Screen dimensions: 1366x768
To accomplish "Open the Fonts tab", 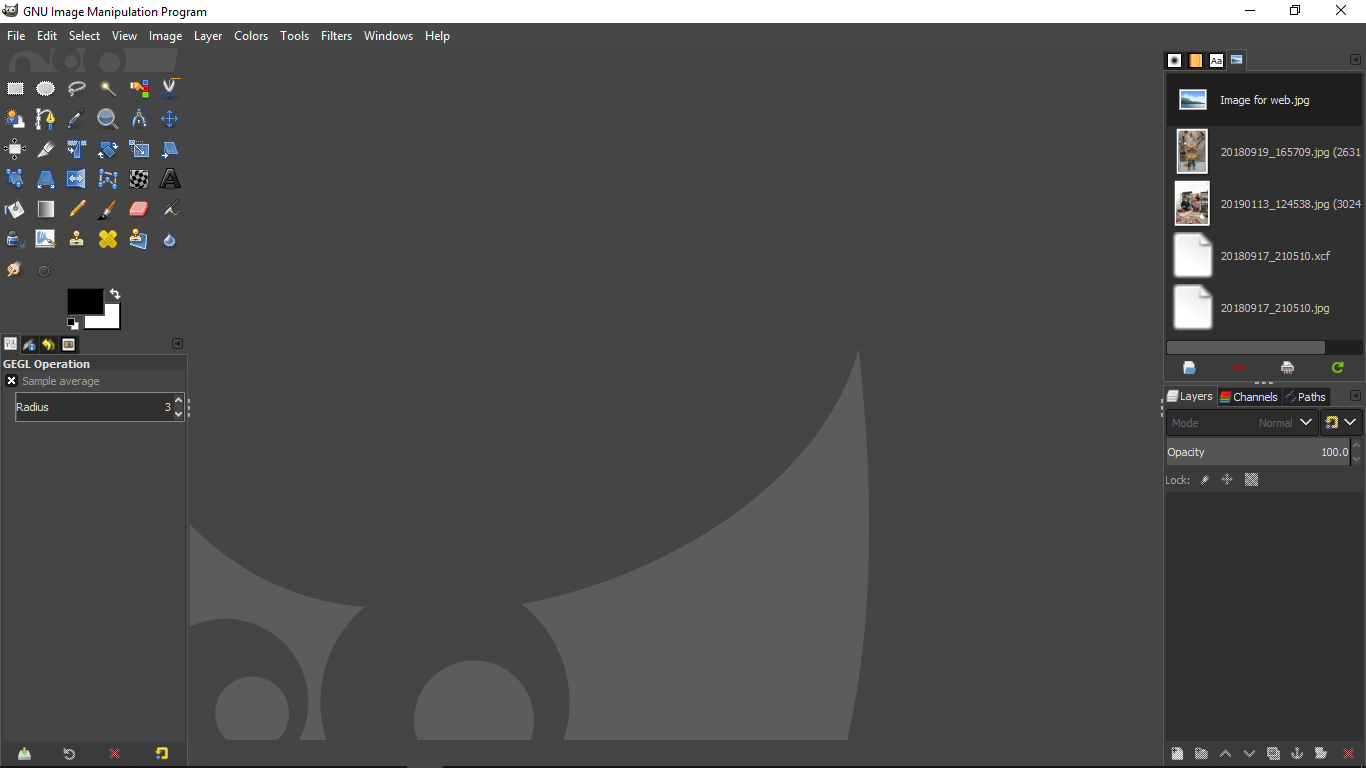I will coord(1216,60).
